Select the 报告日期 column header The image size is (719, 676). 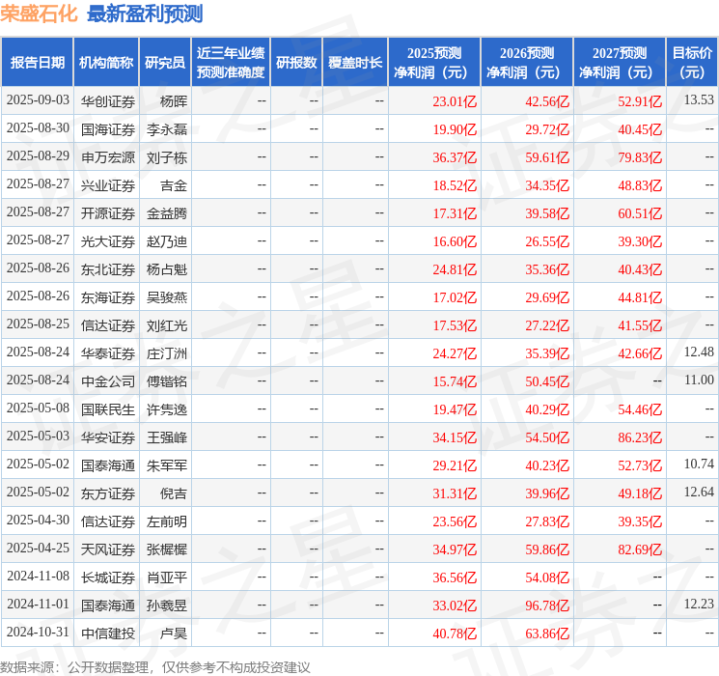(x=37, y=62)
